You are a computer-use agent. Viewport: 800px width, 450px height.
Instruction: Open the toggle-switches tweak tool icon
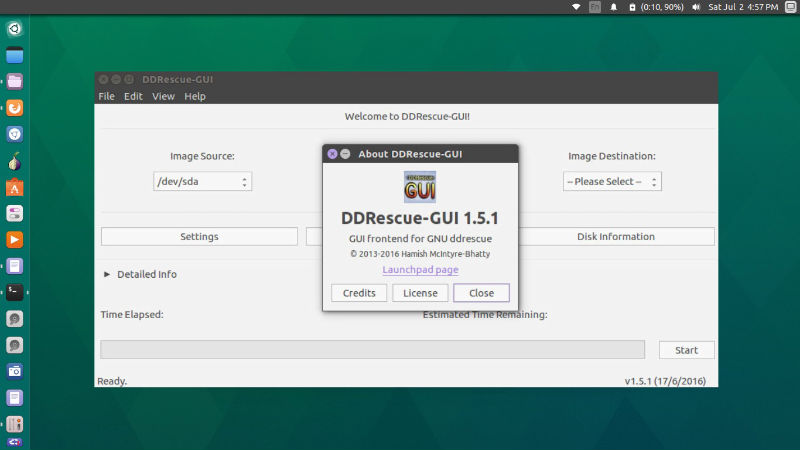14,213
